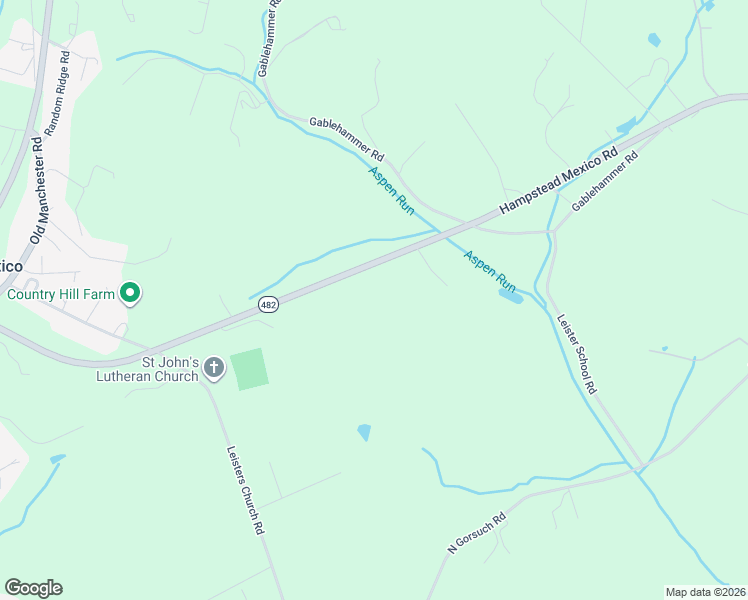Select the Leisters Church Rd label
The image size is (748, 600).
245,490
